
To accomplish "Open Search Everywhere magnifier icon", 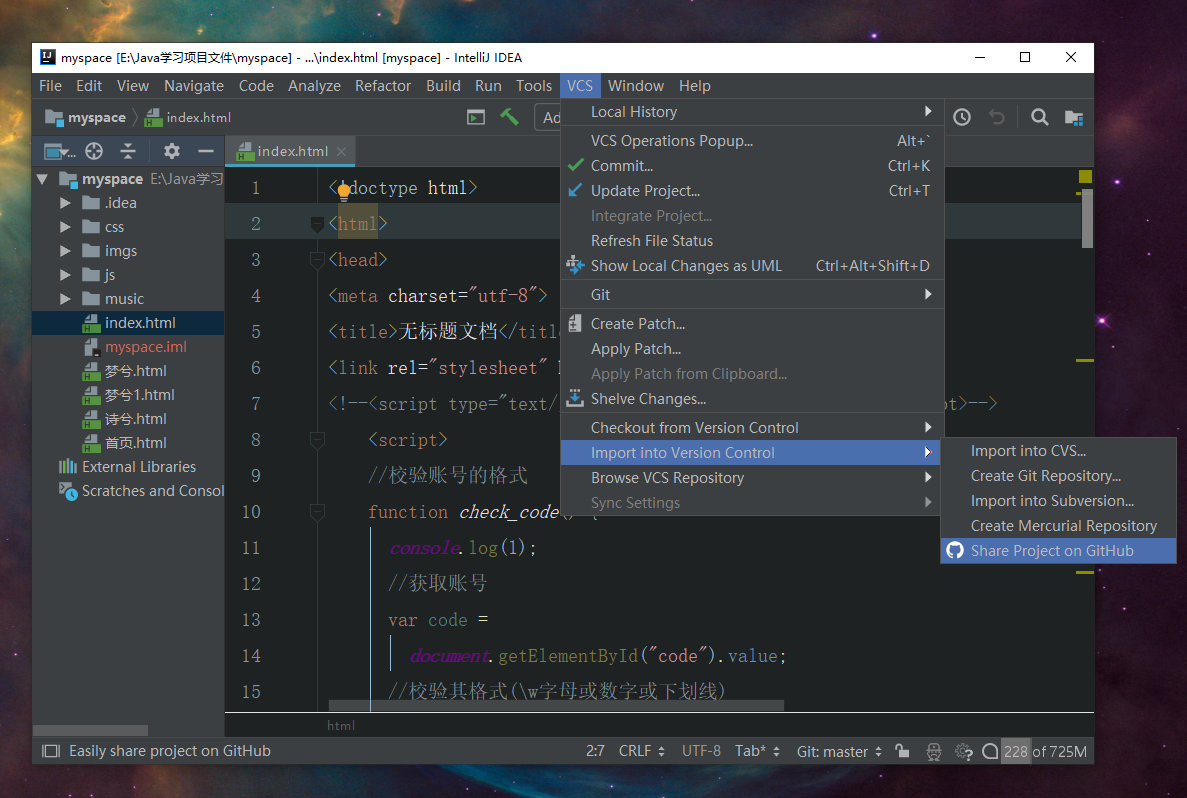I will 1040,117.
